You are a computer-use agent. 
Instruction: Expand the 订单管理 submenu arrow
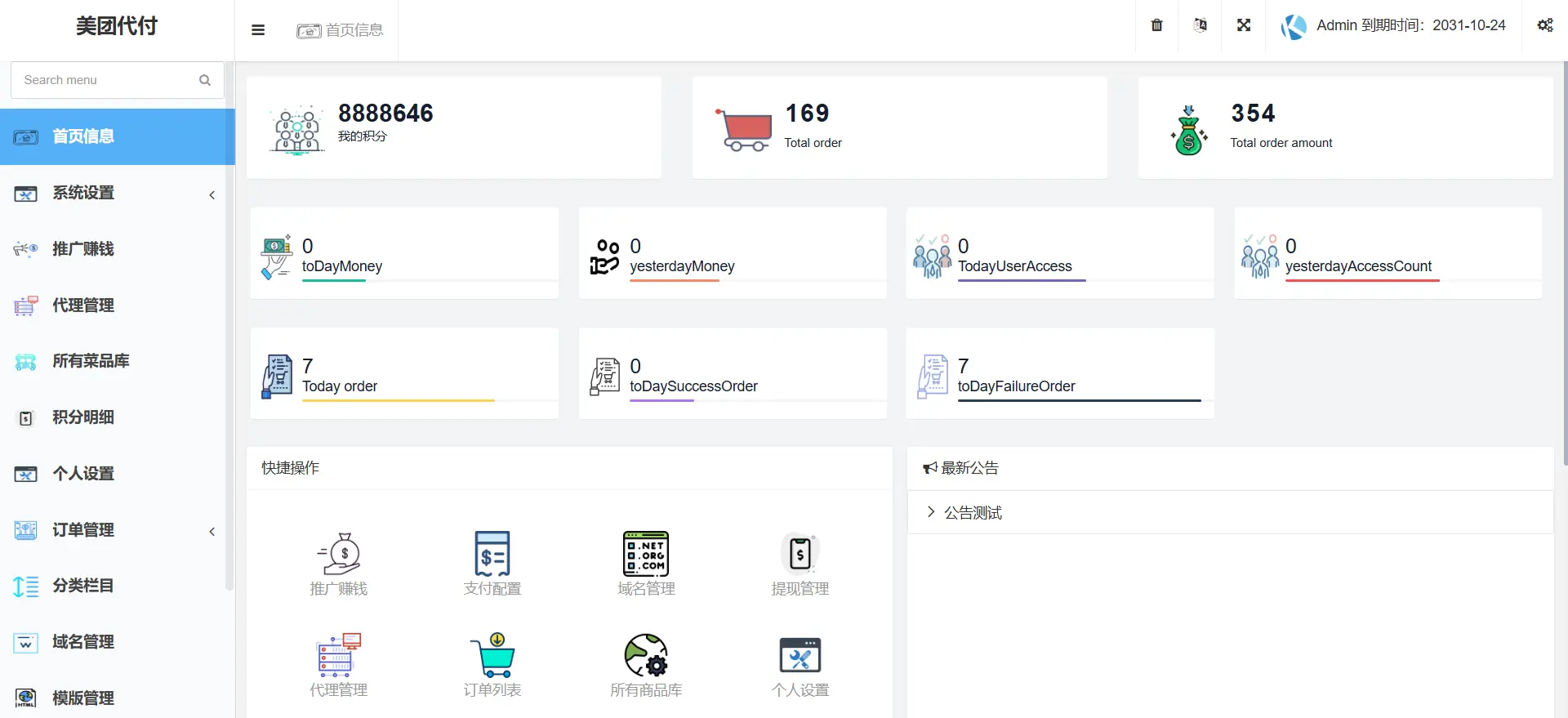(x=212, y=531)
